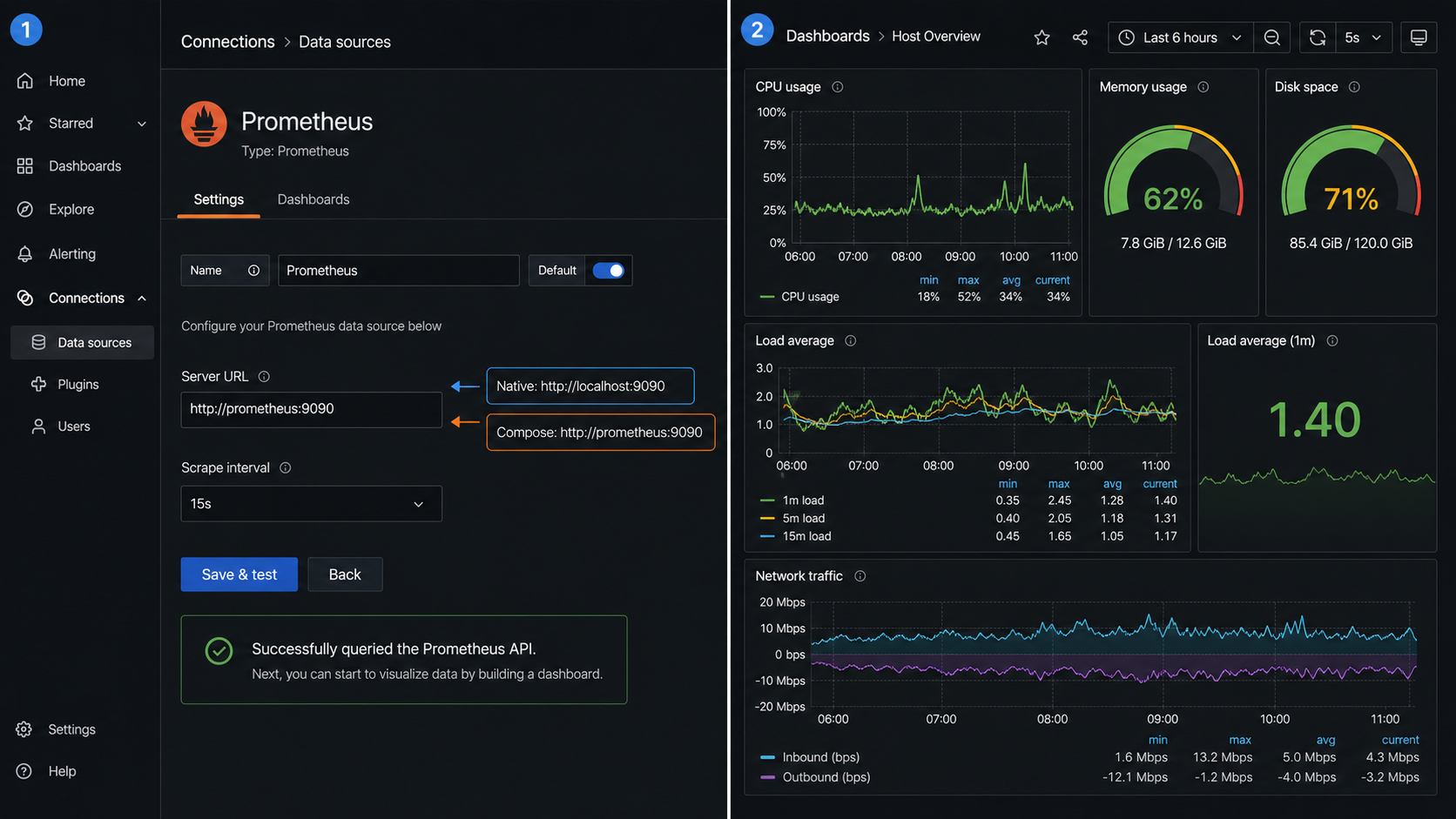1456x819 pixels.
Task: Select Users under Connections
Action: coord(74,426)
